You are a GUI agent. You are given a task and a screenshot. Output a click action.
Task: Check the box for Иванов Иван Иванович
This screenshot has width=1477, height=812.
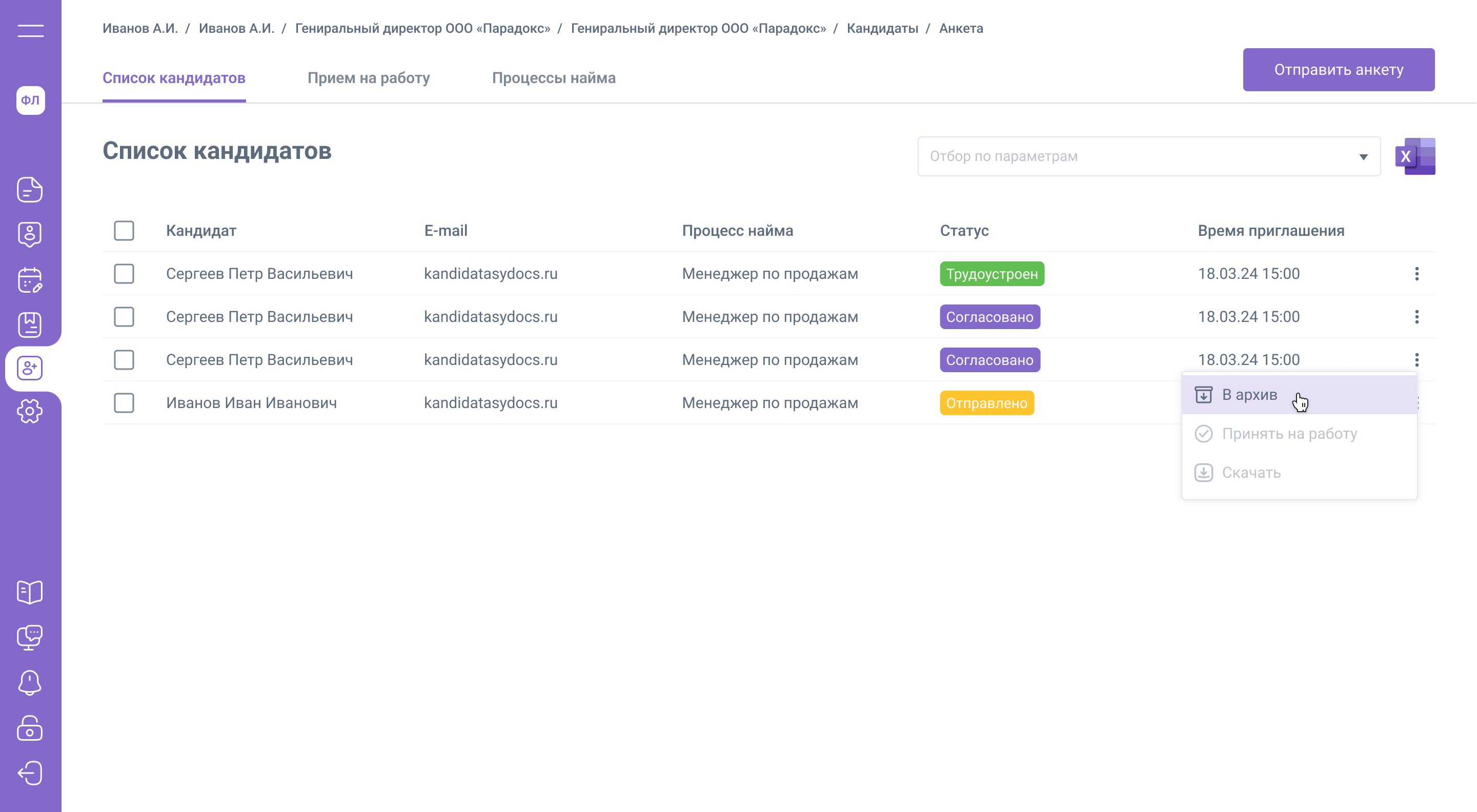pos(124,402)
